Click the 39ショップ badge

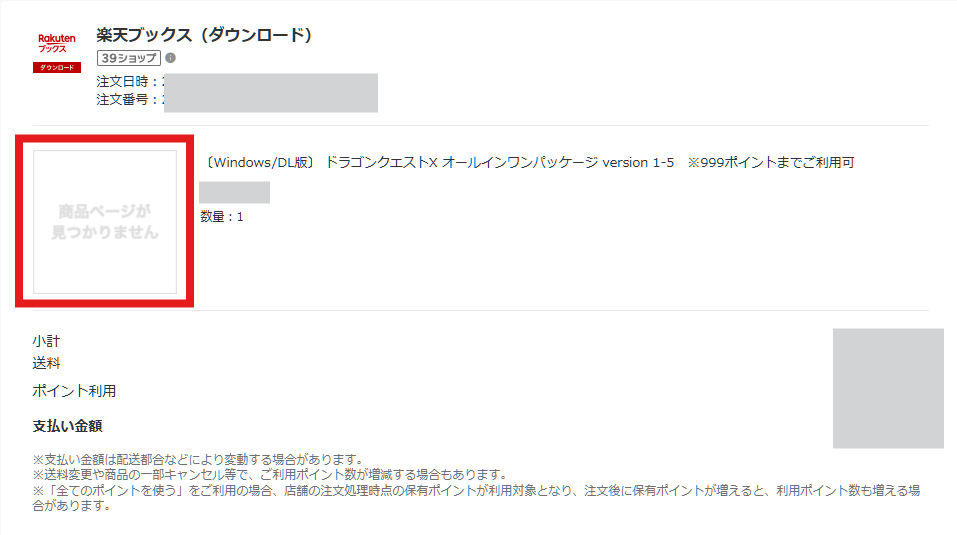(129, 58)
